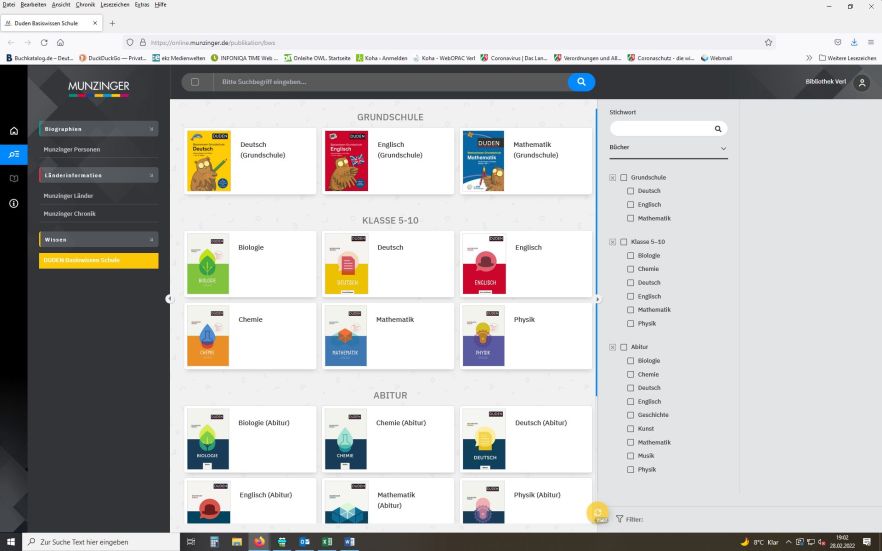This screenshot has width=882, height=551.
Task: Click the Firefox downloads arrow icon
Action: coord(854,43)
